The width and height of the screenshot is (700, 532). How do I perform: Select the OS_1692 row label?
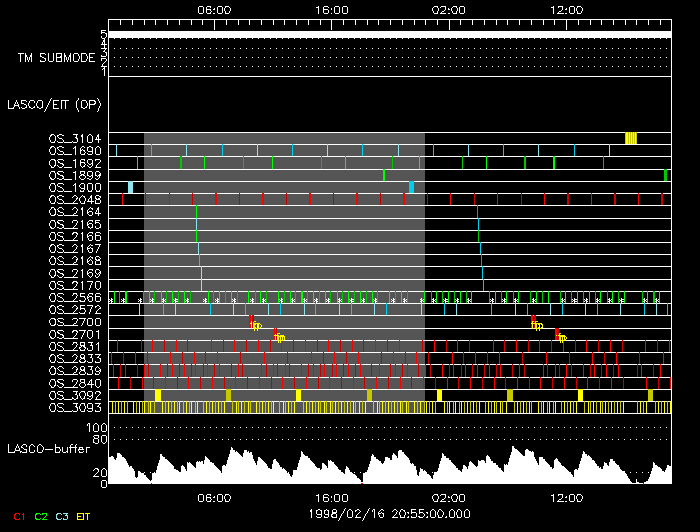click(x=75, y=163)
